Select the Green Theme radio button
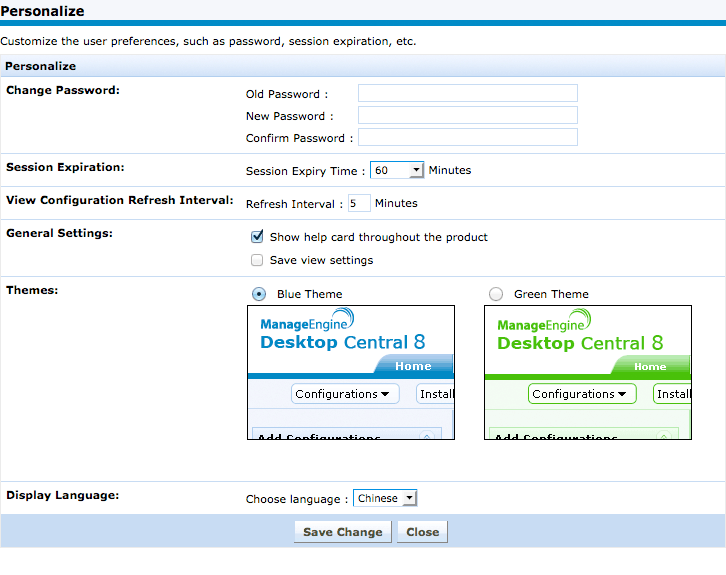726x575 pixels. (496, 294)
